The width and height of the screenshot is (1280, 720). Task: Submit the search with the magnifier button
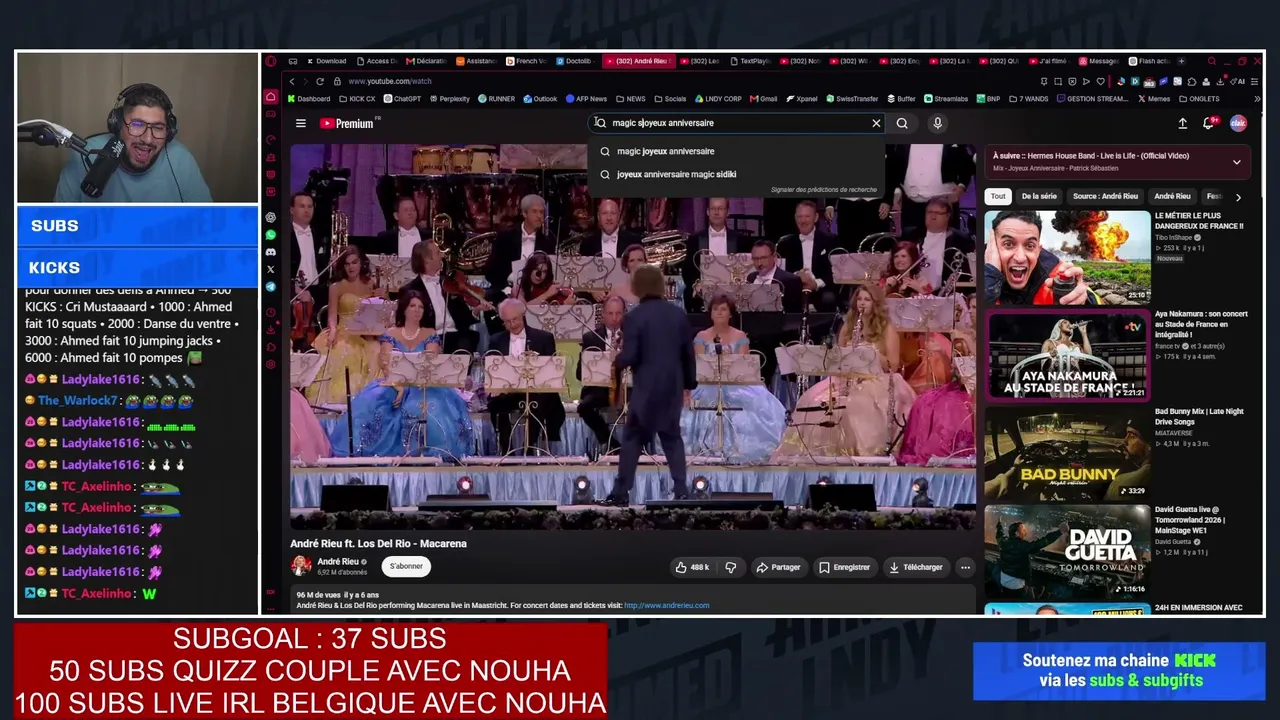point(902,123)
